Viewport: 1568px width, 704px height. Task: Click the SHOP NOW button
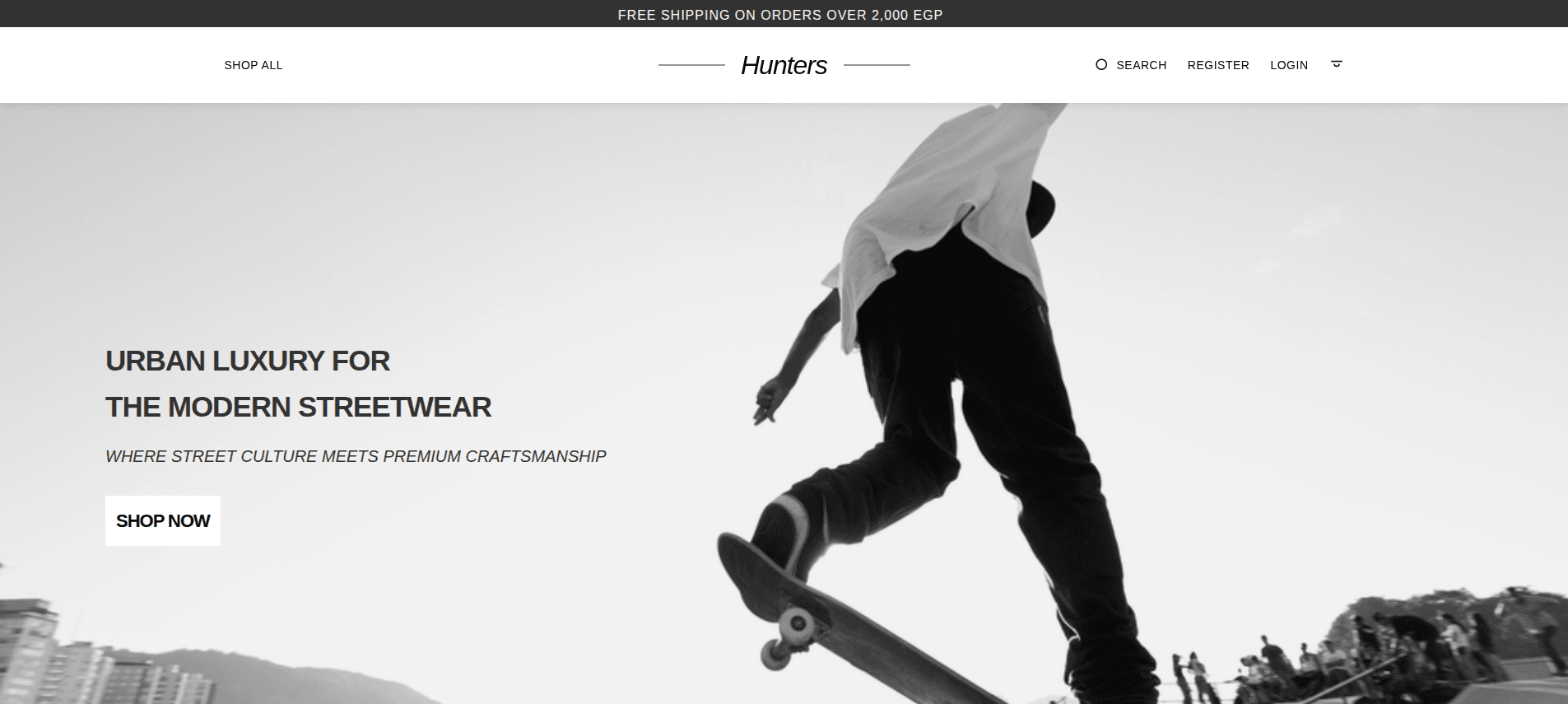163,520
